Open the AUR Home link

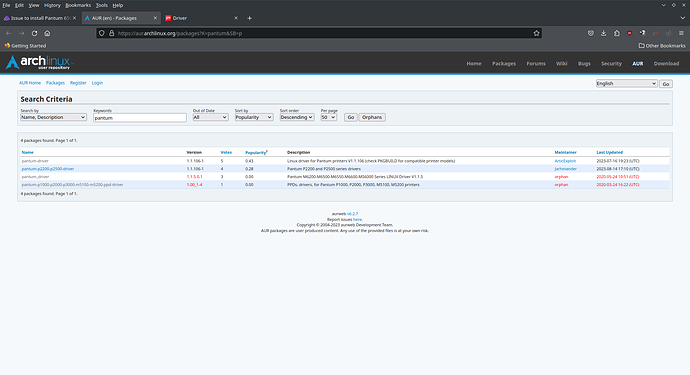click(x=30, y=83)
